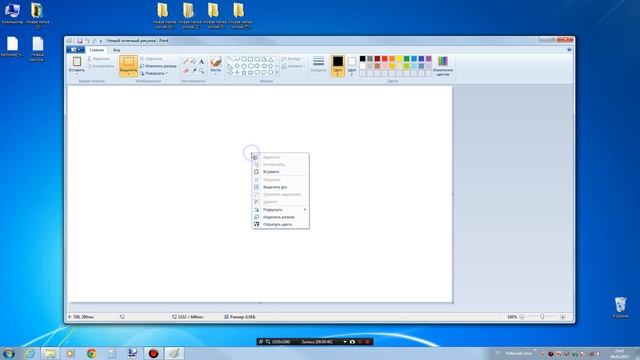Select the oval shape in shapes gallery
The height and width of the screenshot is (360, 640).
(x=244, y=60)
